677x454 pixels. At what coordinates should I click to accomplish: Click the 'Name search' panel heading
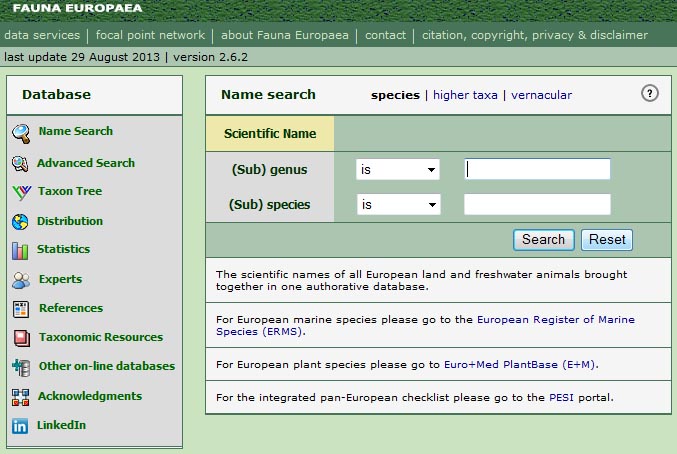coord(268,95)
